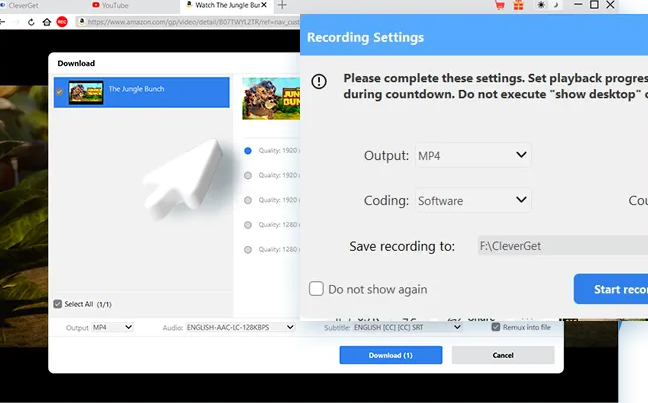Select the last Quality 1280 radio option
Image resolution: width=648 pixels, height=403 pixels.
click(x=248, y=250)
